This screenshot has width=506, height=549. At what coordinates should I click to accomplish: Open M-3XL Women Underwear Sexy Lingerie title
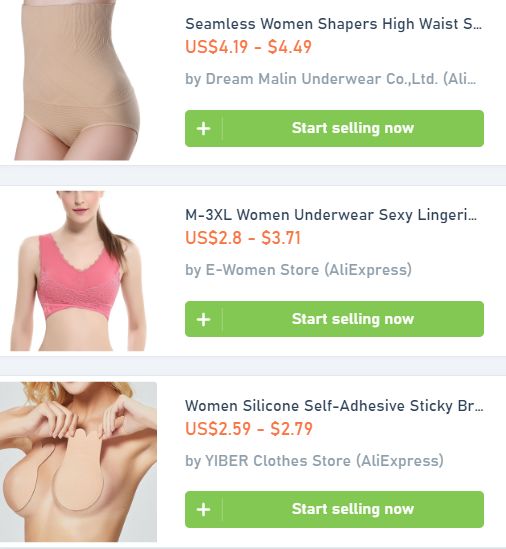[331, 215]
